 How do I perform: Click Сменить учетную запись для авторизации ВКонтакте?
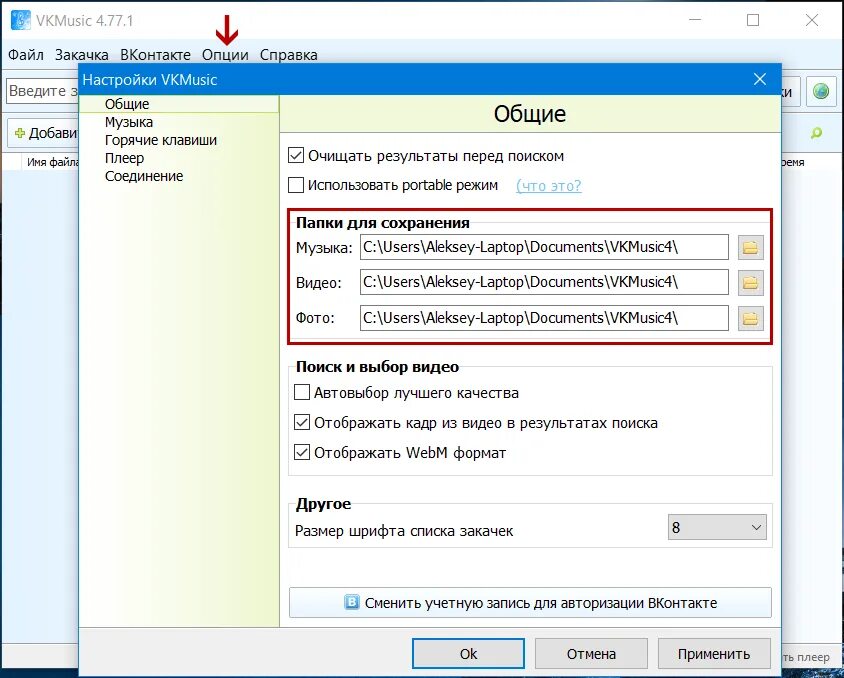pos(530,603)
